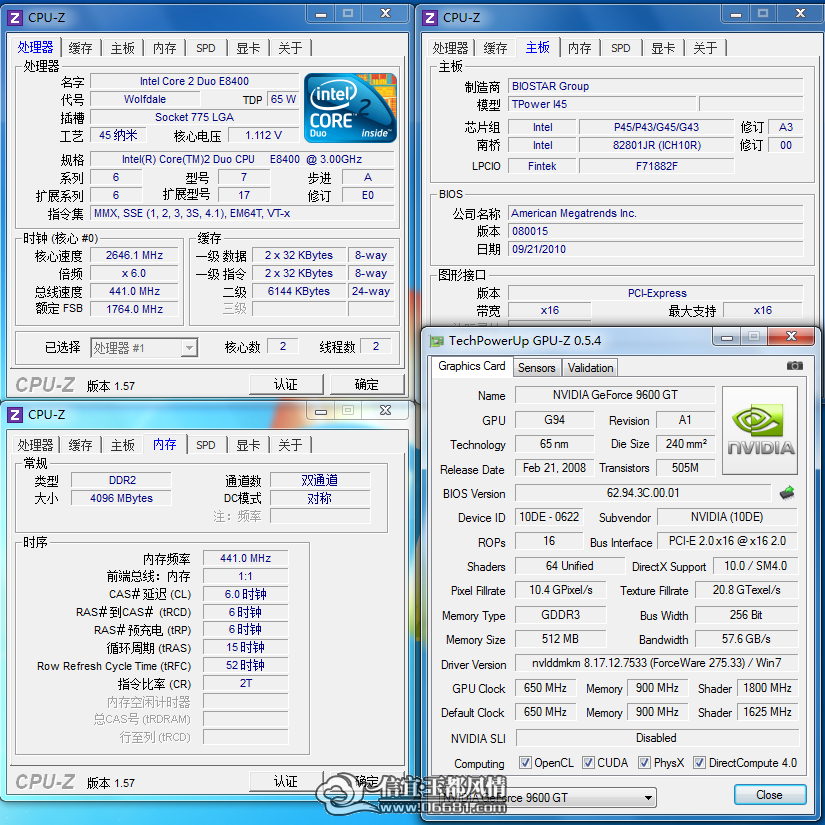
Task: Open the Validation tab in GPU-Z
Action: (590, 368)
